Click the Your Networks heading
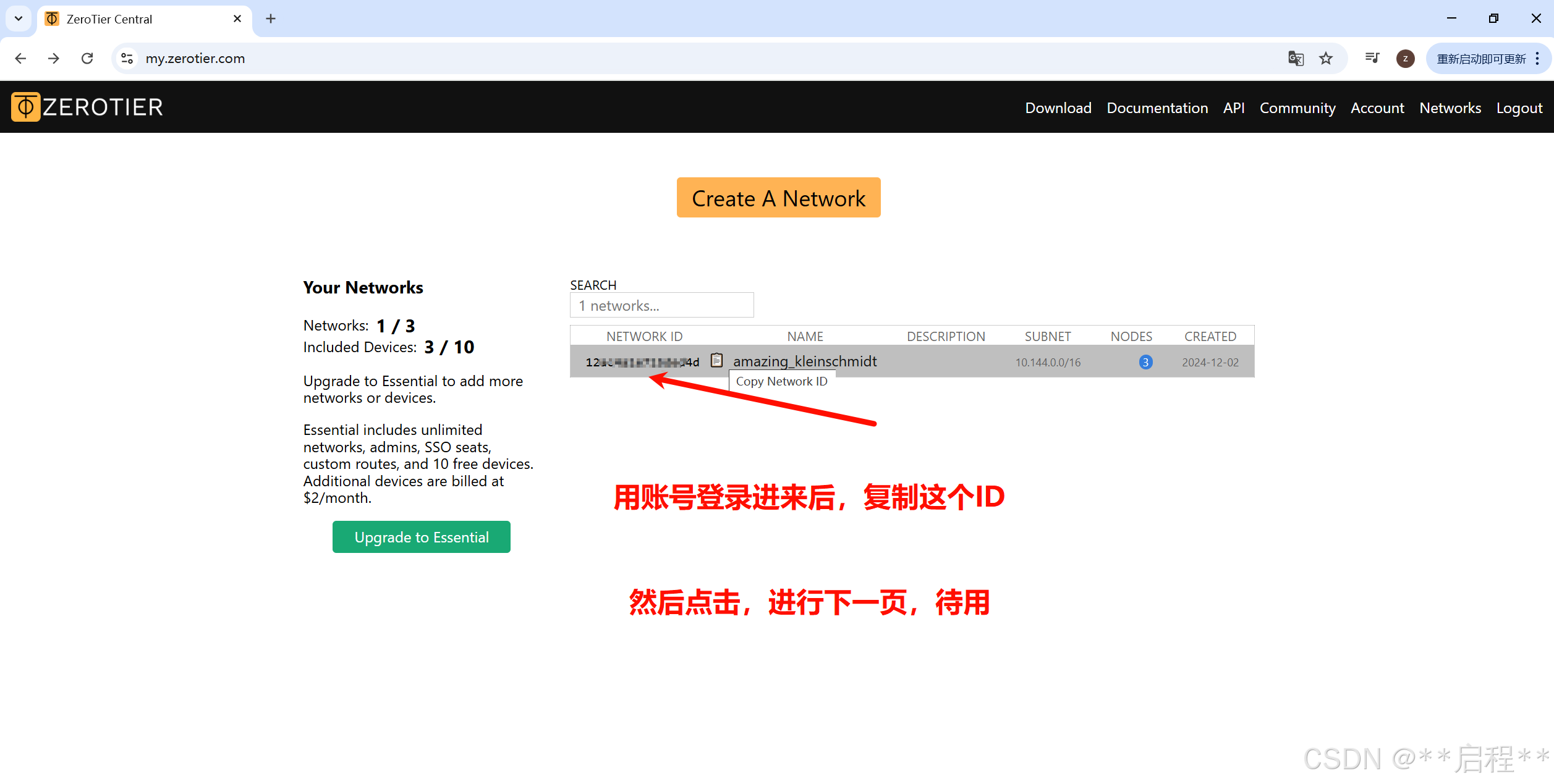This screenshot has width=1554, height=784. (x=363, y=287)
